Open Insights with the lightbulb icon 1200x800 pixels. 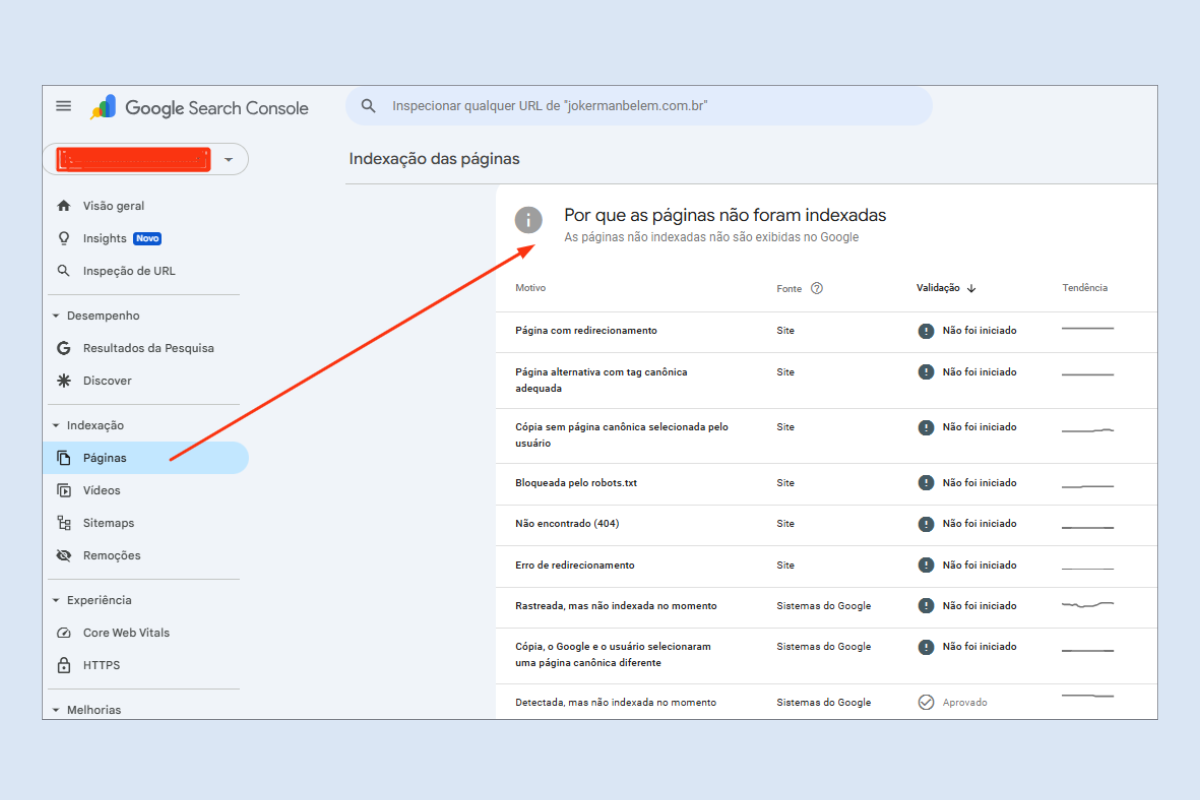pos(64,238)
